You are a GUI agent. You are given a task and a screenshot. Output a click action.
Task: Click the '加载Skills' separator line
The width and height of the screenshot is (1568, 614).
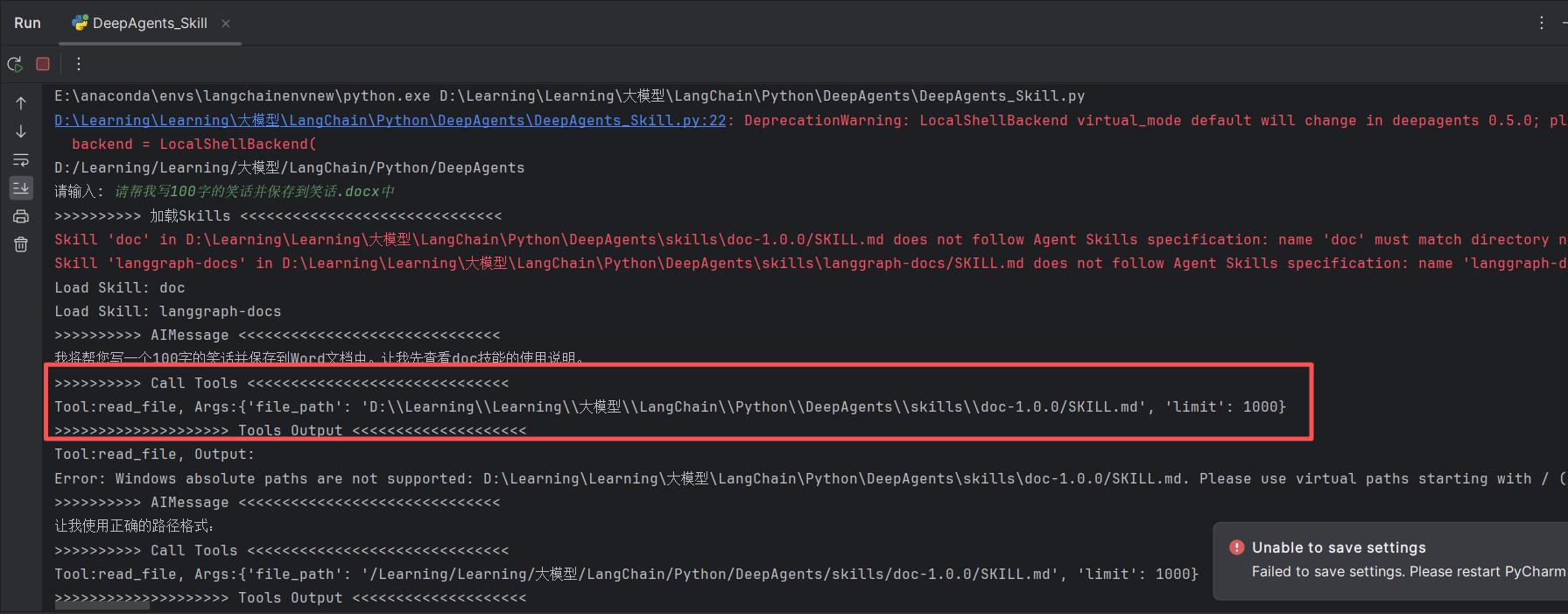[278, 215]
